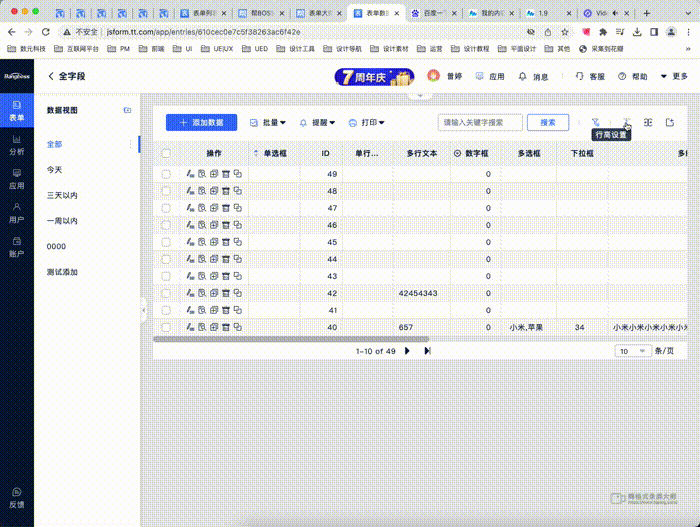Open the 批量 dropdown menu
Viewport: 700px width, 527px height.
pyautogui.click(x=267, y=122)
